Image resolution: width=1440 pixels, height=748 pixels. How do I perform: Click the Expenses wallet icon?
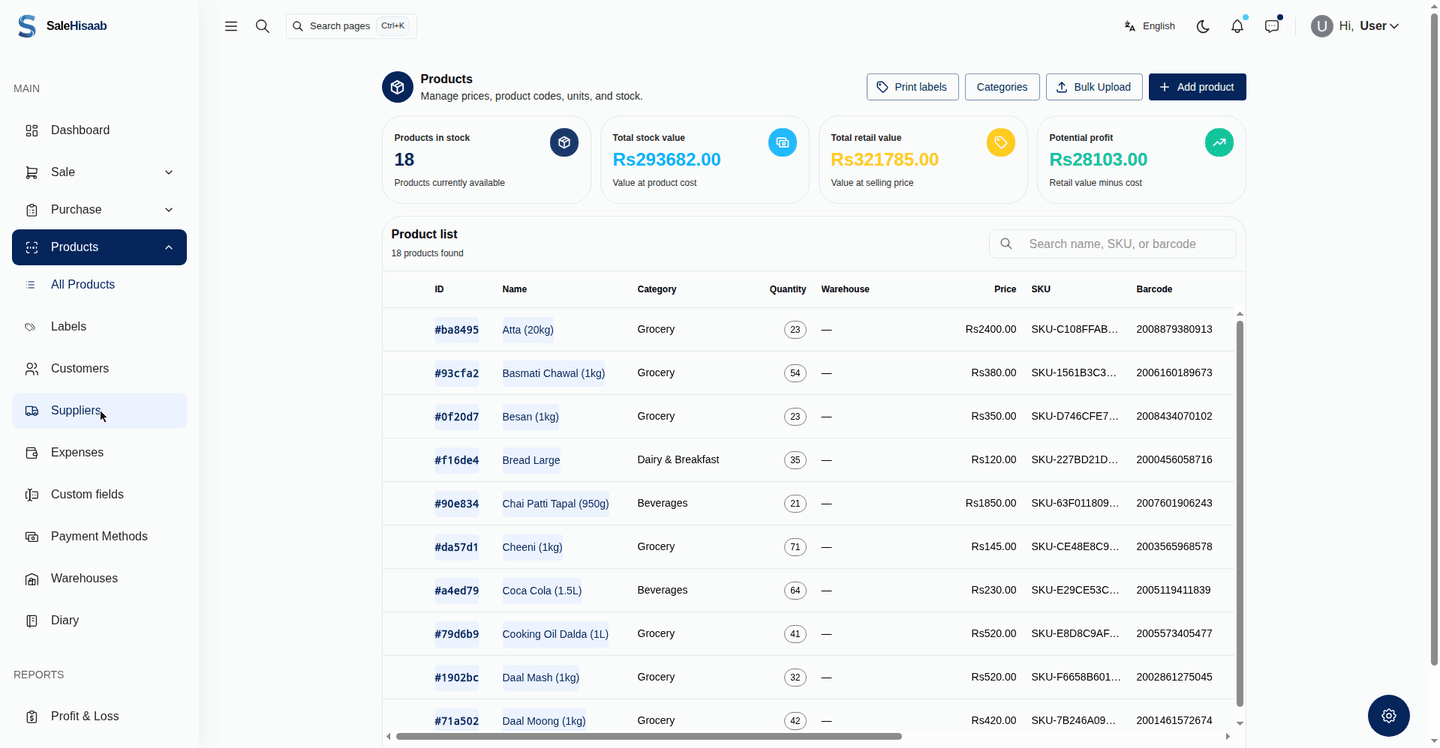coord(32,453)
